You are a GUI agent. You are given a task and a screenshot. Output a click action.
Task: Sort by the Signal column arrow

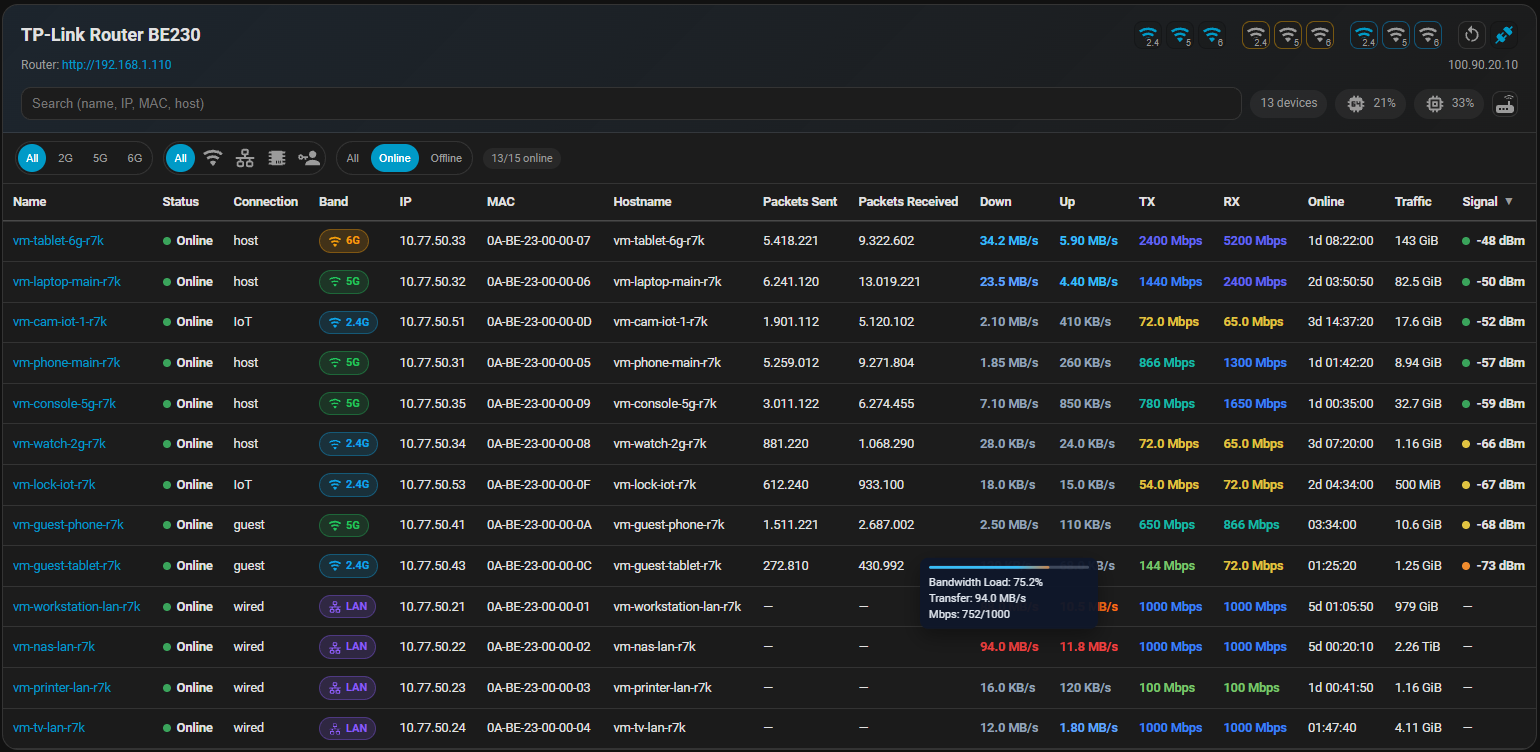[1509, 202]
